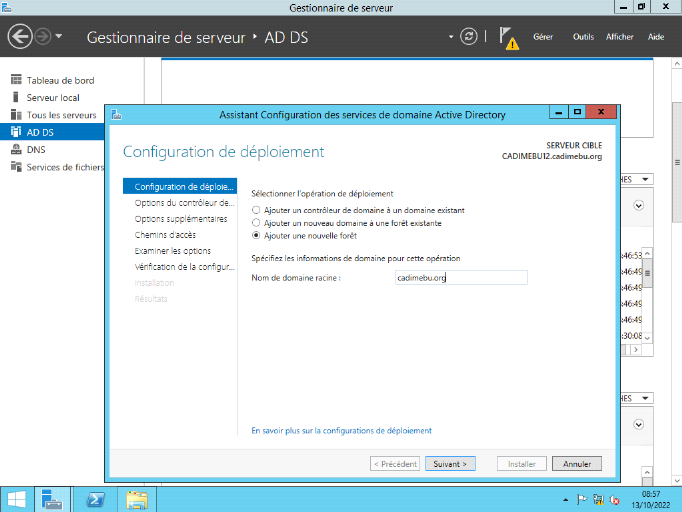Click the main window scroll-up arrow

click(677, 64)
